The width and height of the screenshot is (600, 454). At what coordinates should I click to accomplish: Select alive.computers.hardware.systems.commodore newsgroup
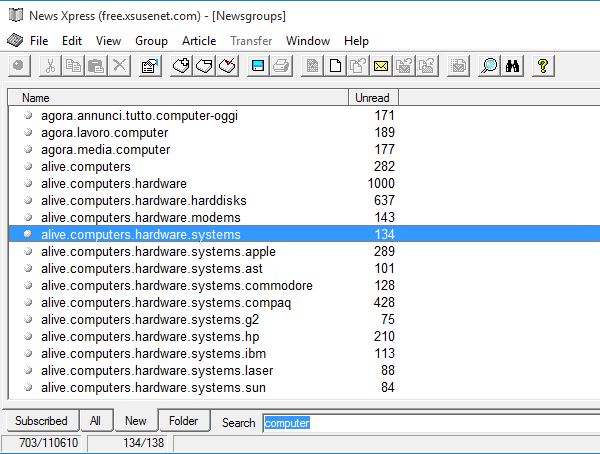pyautogui.click(x=304, y=285)
